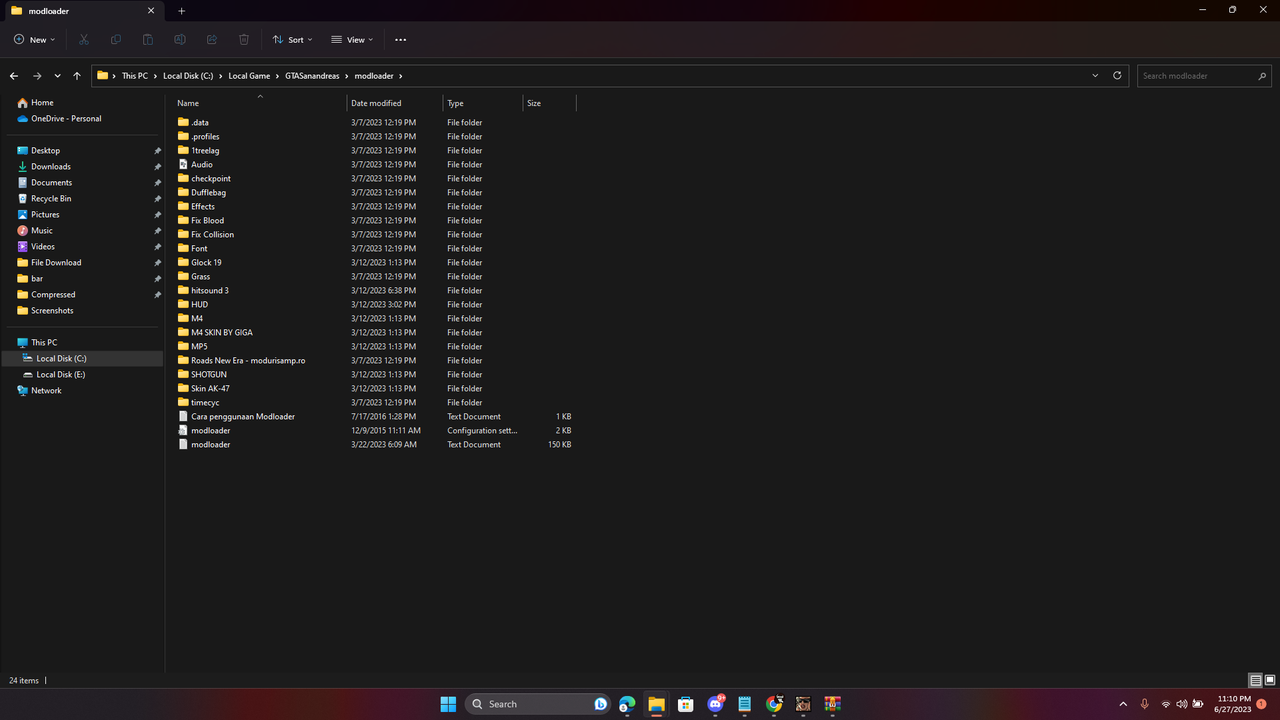Unpin Desktop from Quick access

157,151
